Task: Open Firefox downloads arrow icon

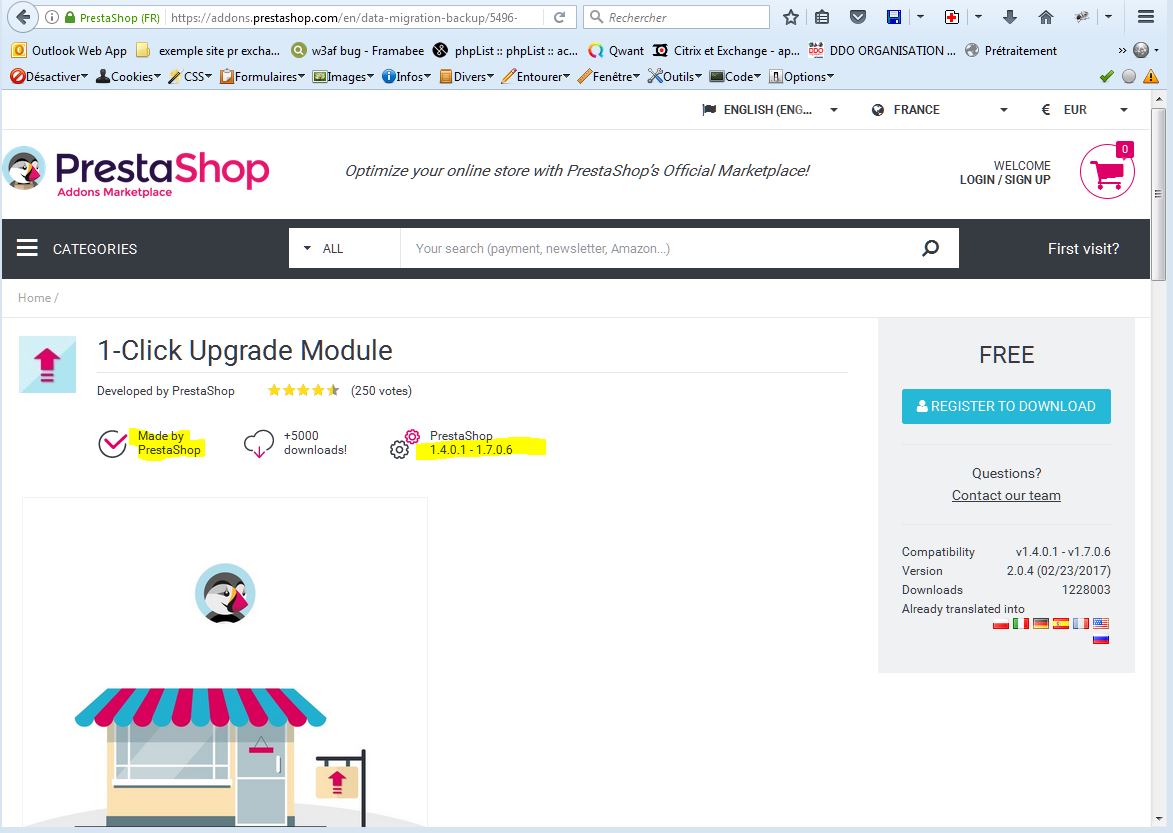Action: point(1010,17)
